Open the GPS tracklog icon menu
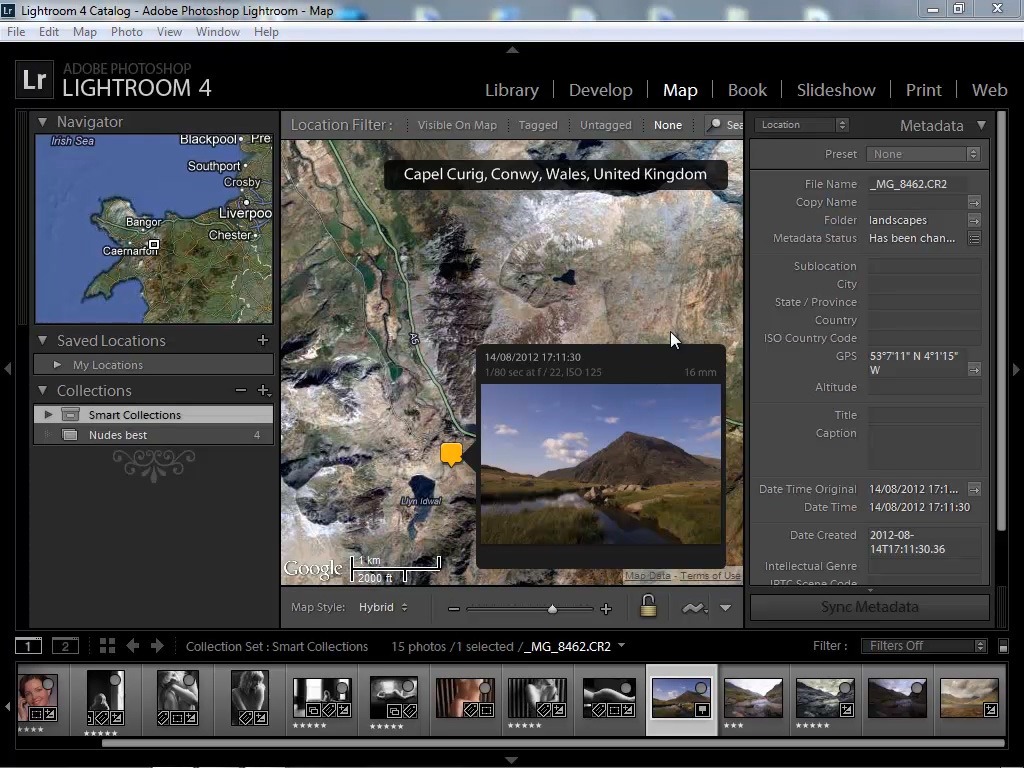1024x768 pixels. tap(694, 608)
